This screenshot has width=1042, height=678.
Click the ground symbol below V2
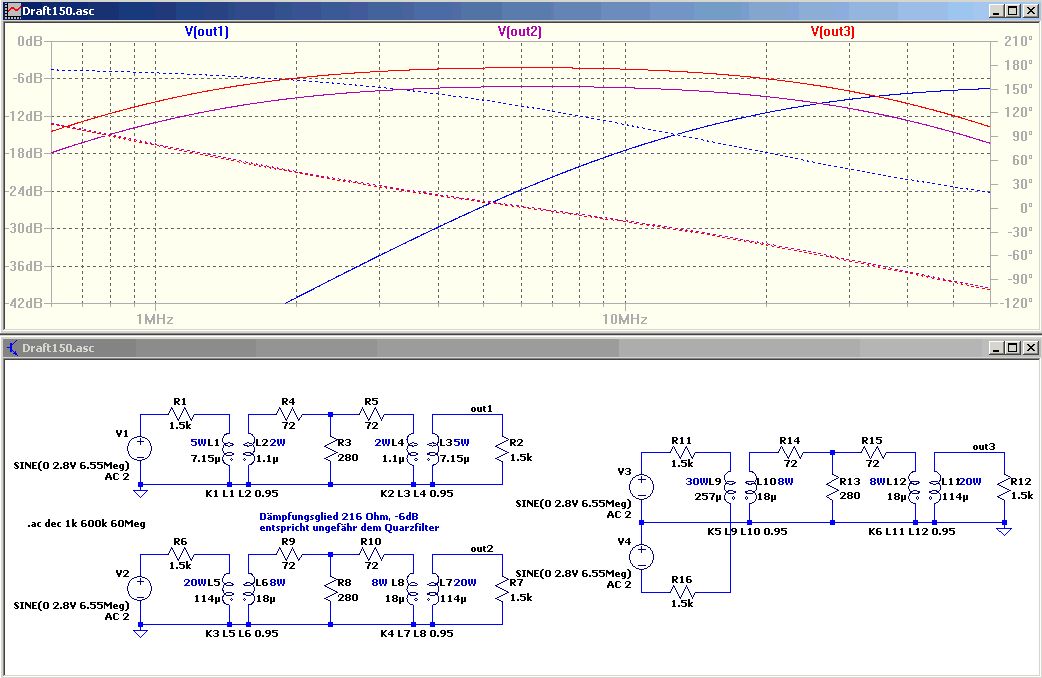140,633
